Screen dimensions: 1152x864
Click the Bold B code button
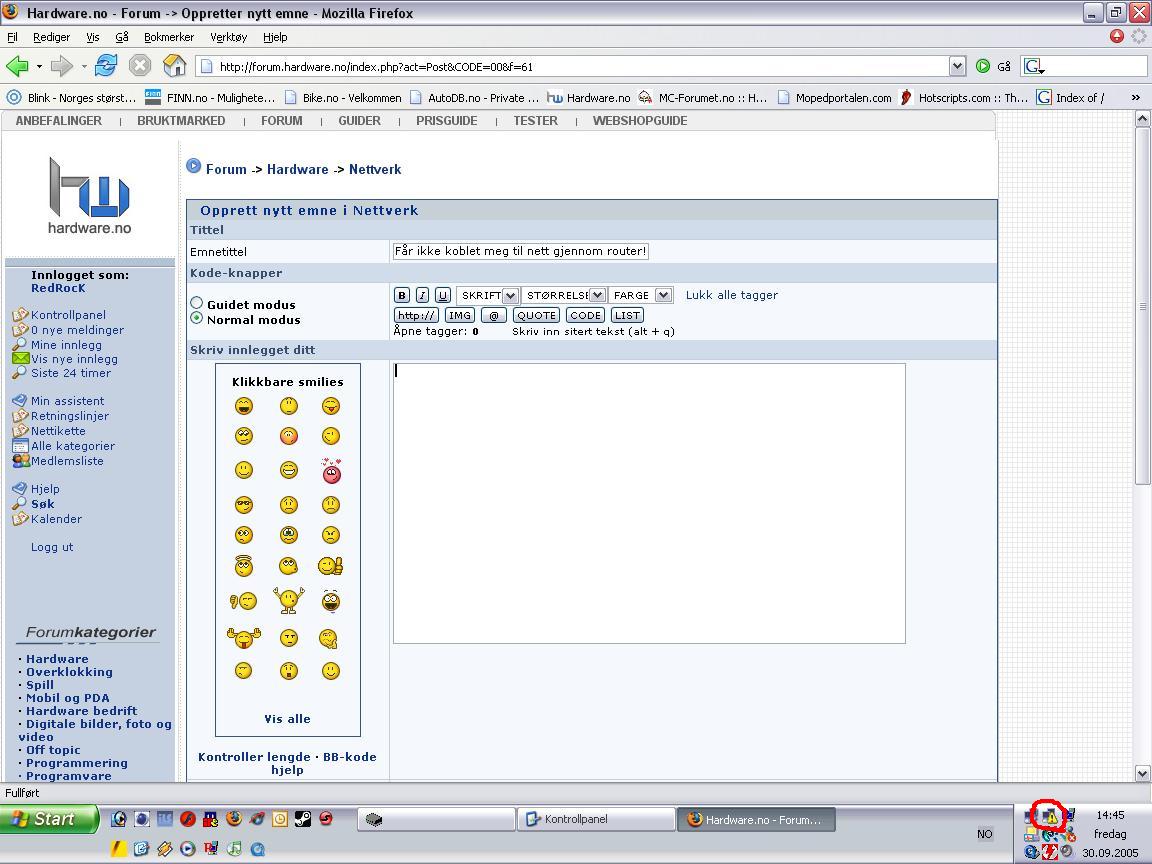point(402,295)
